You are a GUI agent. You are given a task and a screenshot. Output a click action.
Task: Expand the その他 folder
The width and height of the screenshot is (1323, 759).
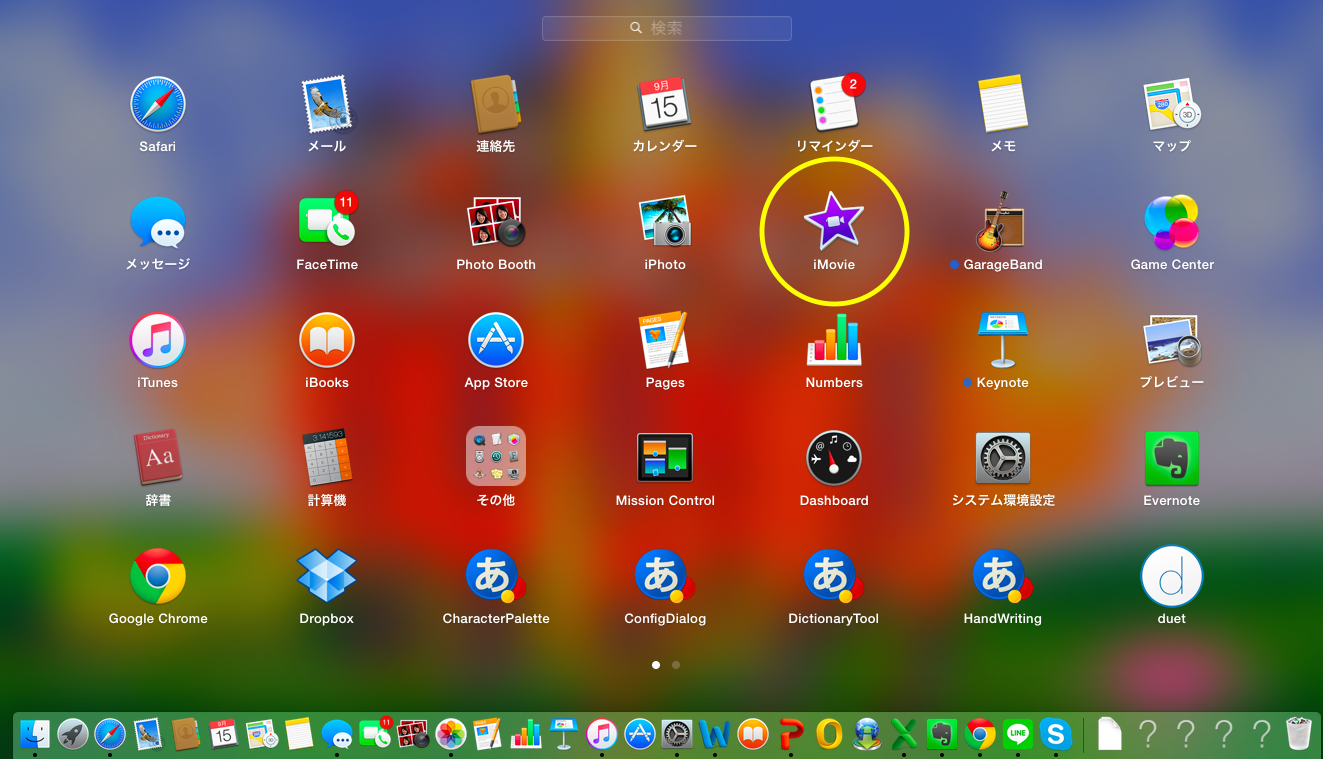click(496, 458)
